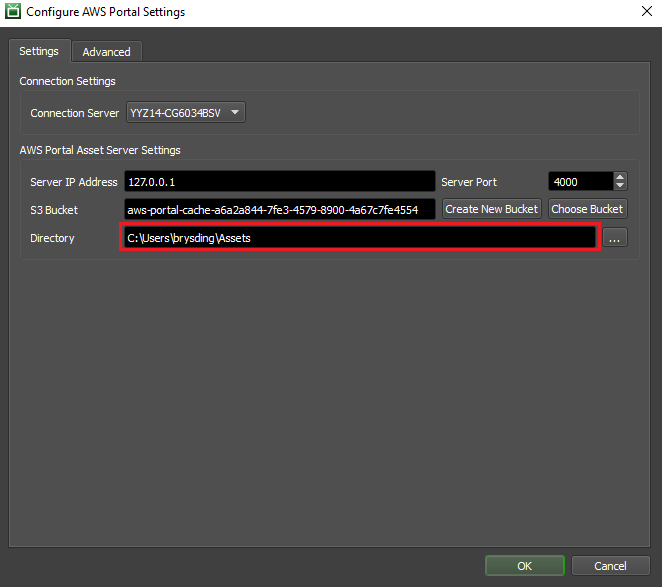Image resolution: width=662 pixels, height=587 pixels.
Task: Select the Settings tab
Action: [x=39, y=51]
